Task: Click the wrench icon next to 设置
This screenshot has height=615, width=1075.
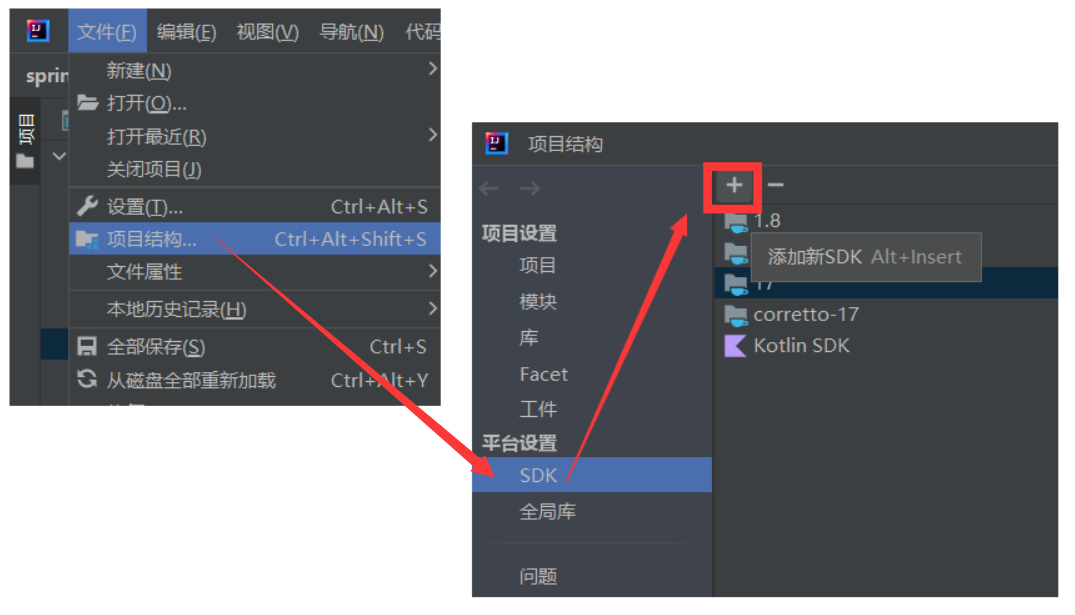Action: pyautogui.click(x=87, y=206)
